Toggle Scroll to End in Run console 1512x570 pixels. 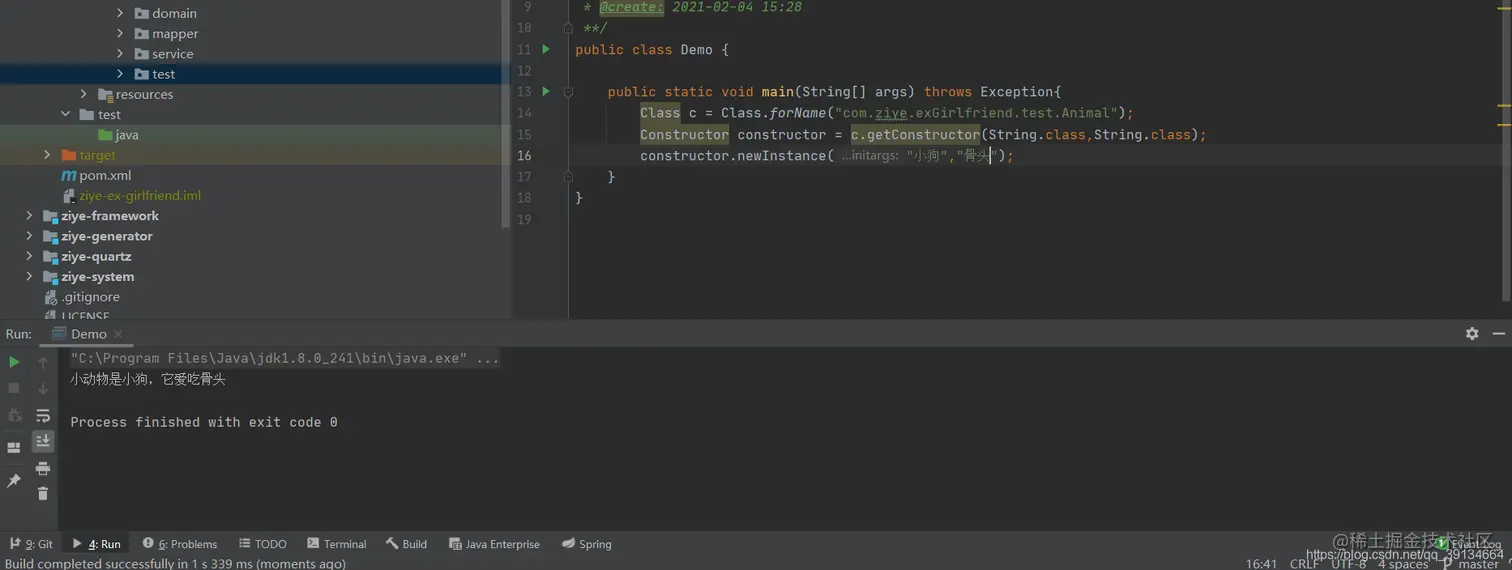(43, 441)
